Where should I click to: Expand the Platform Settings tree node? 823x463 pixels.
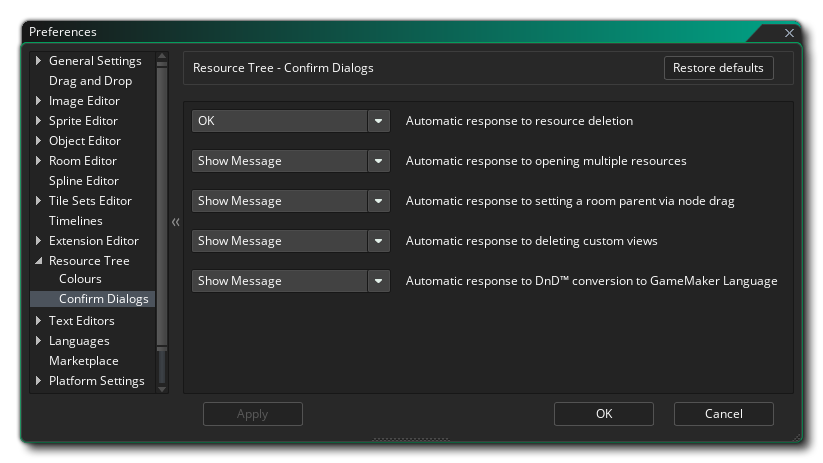(x=39, y=381)
